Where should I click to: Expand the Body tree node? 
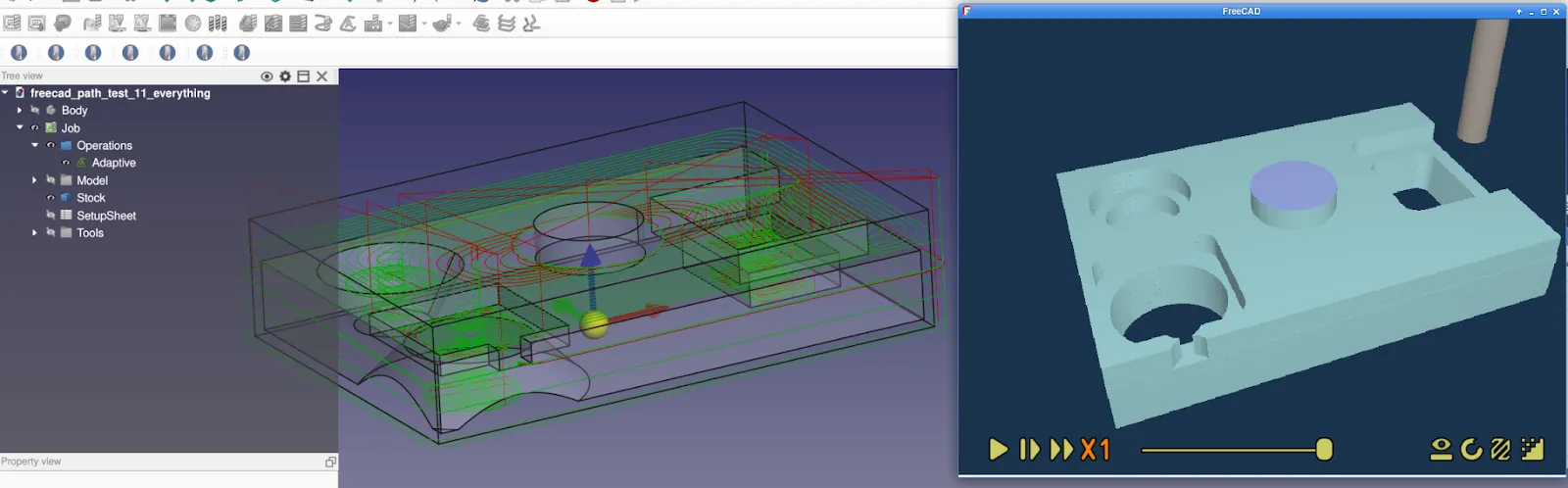[20, 111]
